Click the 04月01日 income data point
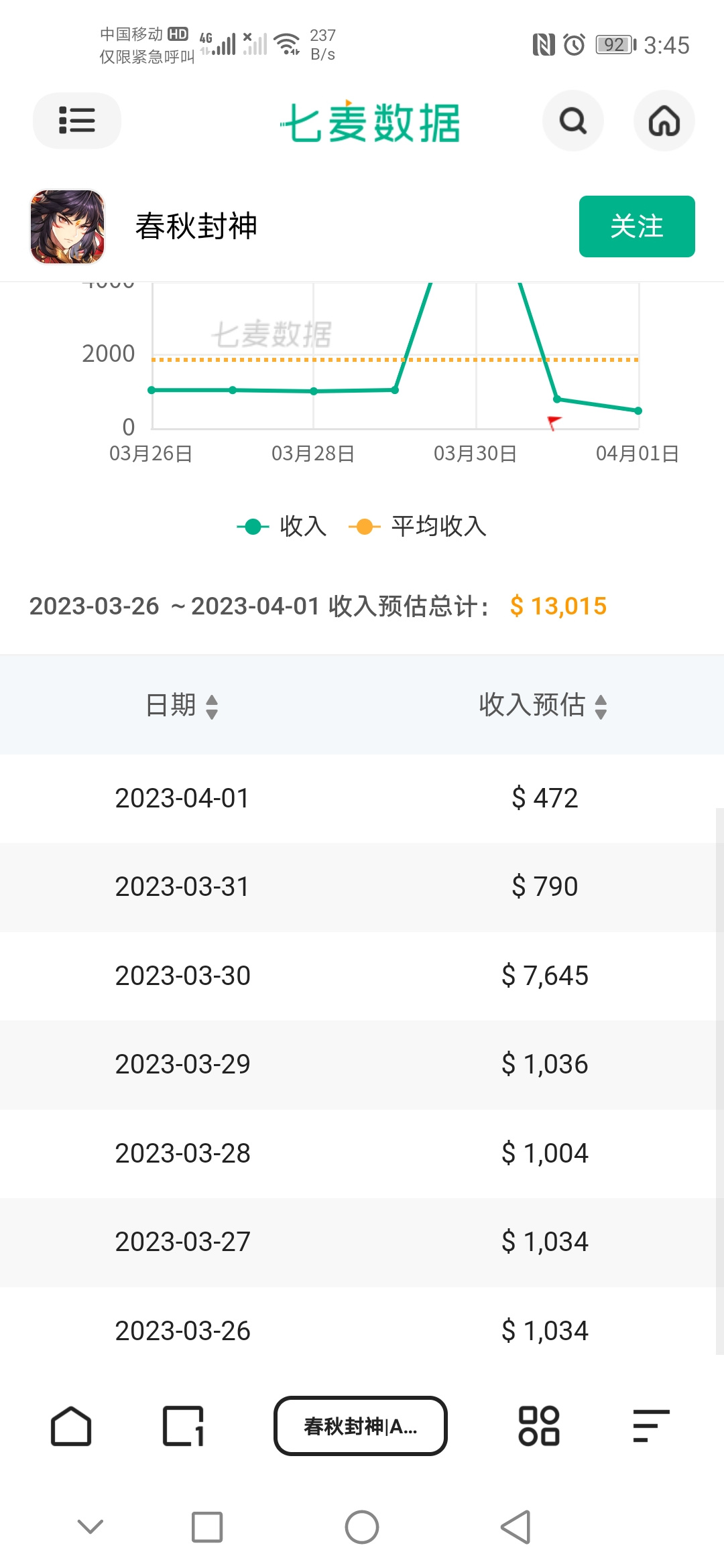The image size is (724, 1568). point(638,411)
